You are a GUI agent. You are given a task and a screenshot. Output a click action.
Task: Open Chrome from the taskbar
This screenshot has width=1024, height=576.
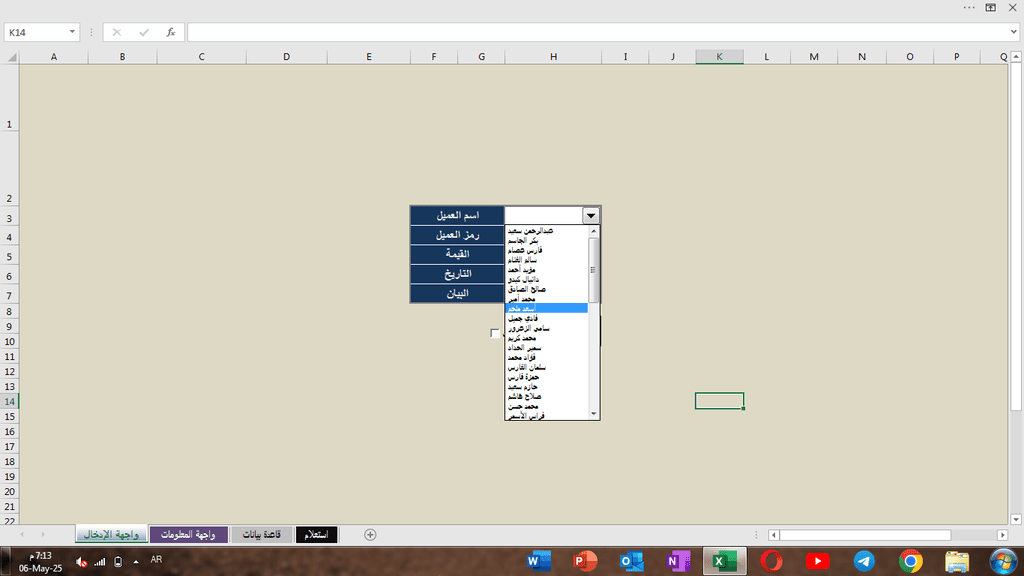click(x=910, y=561)
